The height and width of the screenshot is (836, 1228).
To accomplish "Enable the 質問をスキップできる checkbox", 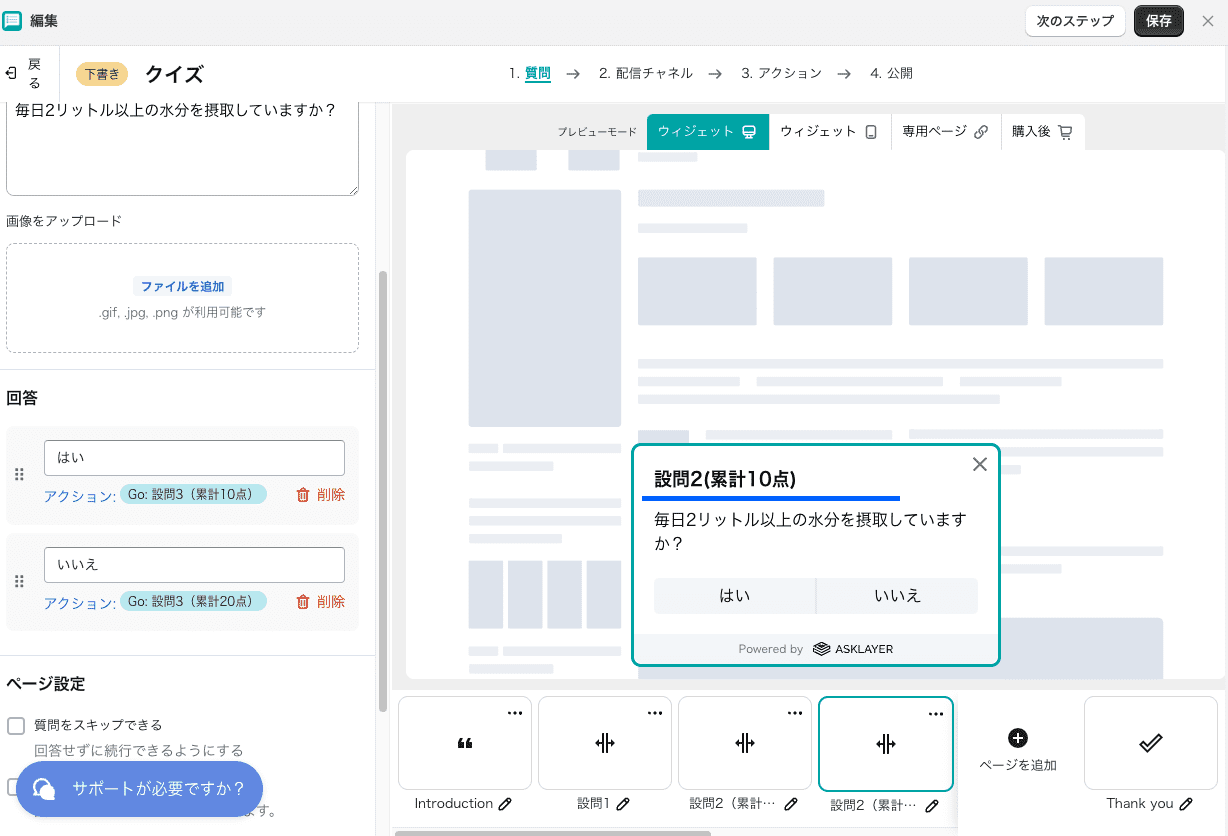I will click(14, 724).
